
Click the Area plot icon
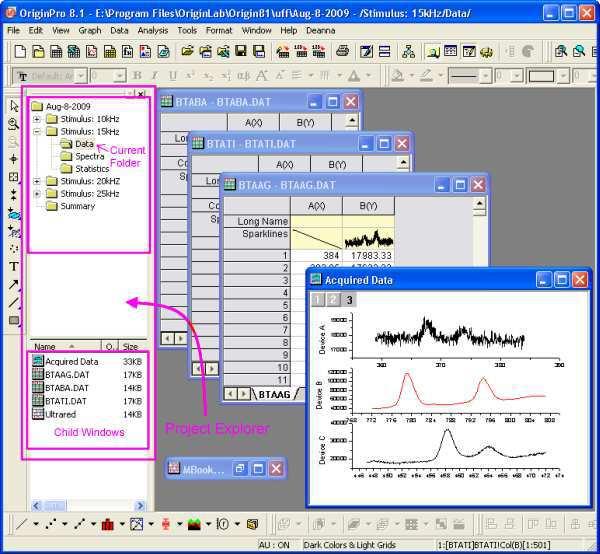pyautogui.click(x=194, y=524)
